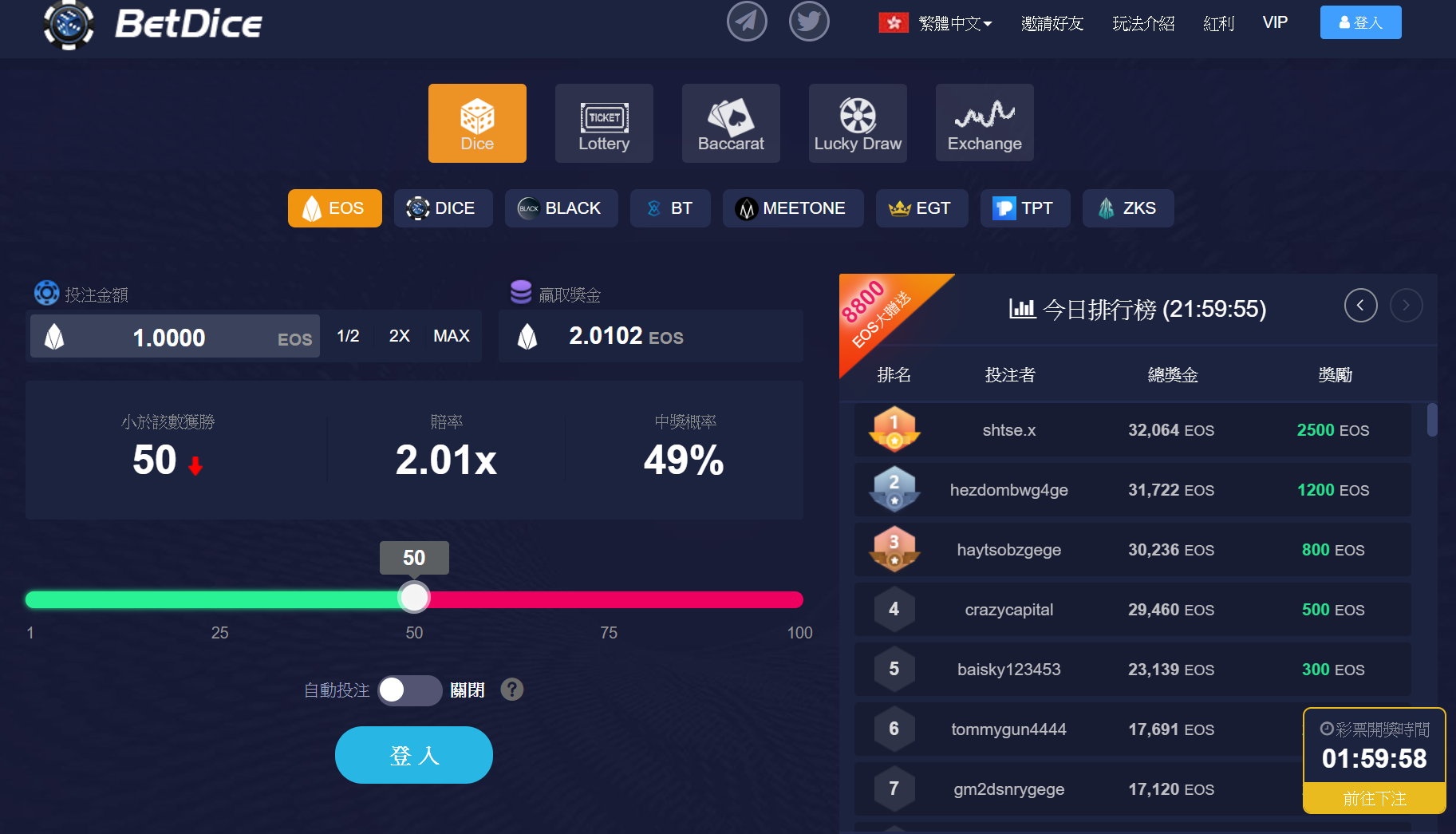Go to previous leaderboard page arrow
The width and height of the screenshot is (1456, 834).
(x=1361, y=306)
